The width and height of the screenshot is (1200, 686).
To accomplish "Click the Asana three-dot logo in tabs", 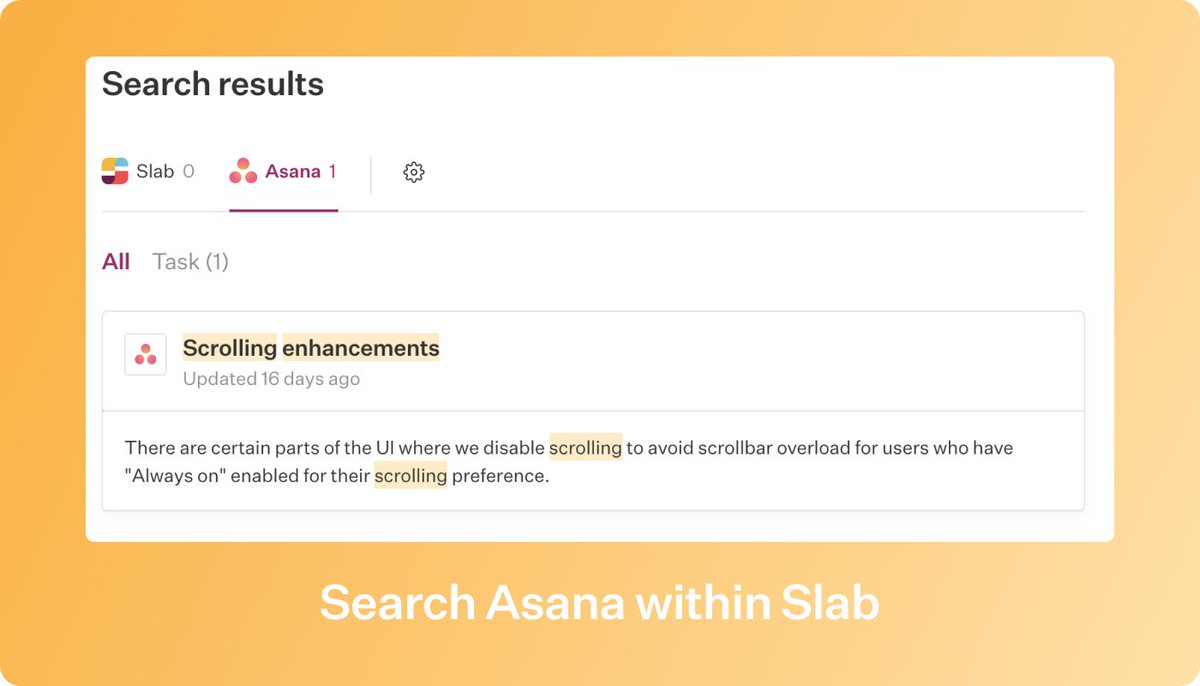I will (243, 171).
